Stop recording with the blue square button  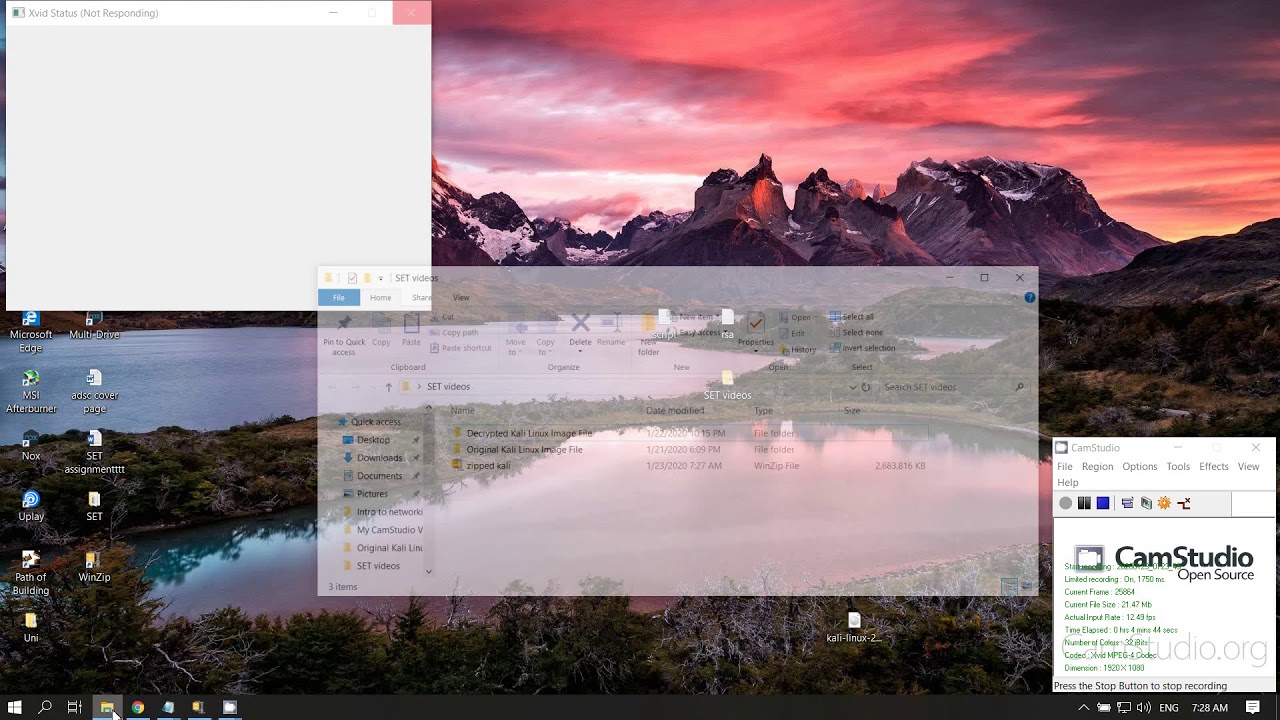1103,503
